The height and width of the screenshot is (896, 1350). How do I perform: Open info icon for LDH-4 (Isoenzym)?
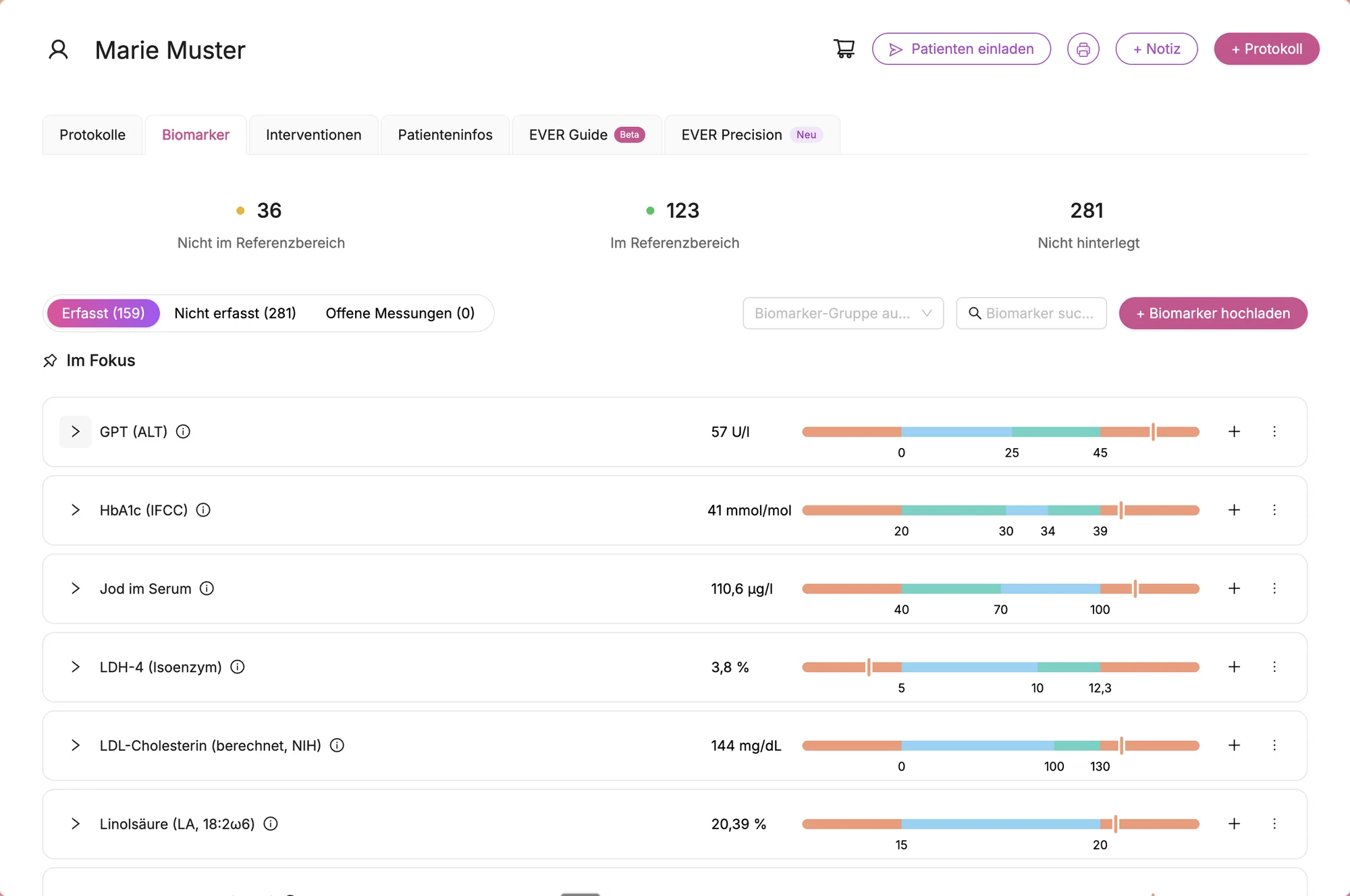[238, 667]
